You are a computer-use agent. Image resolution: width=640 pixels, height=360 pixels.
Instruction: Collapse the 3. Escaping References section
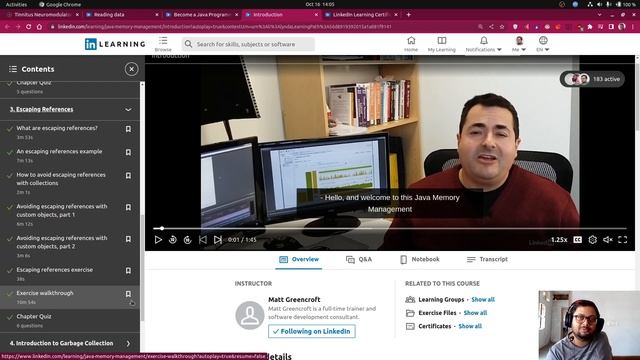(128, 109)
